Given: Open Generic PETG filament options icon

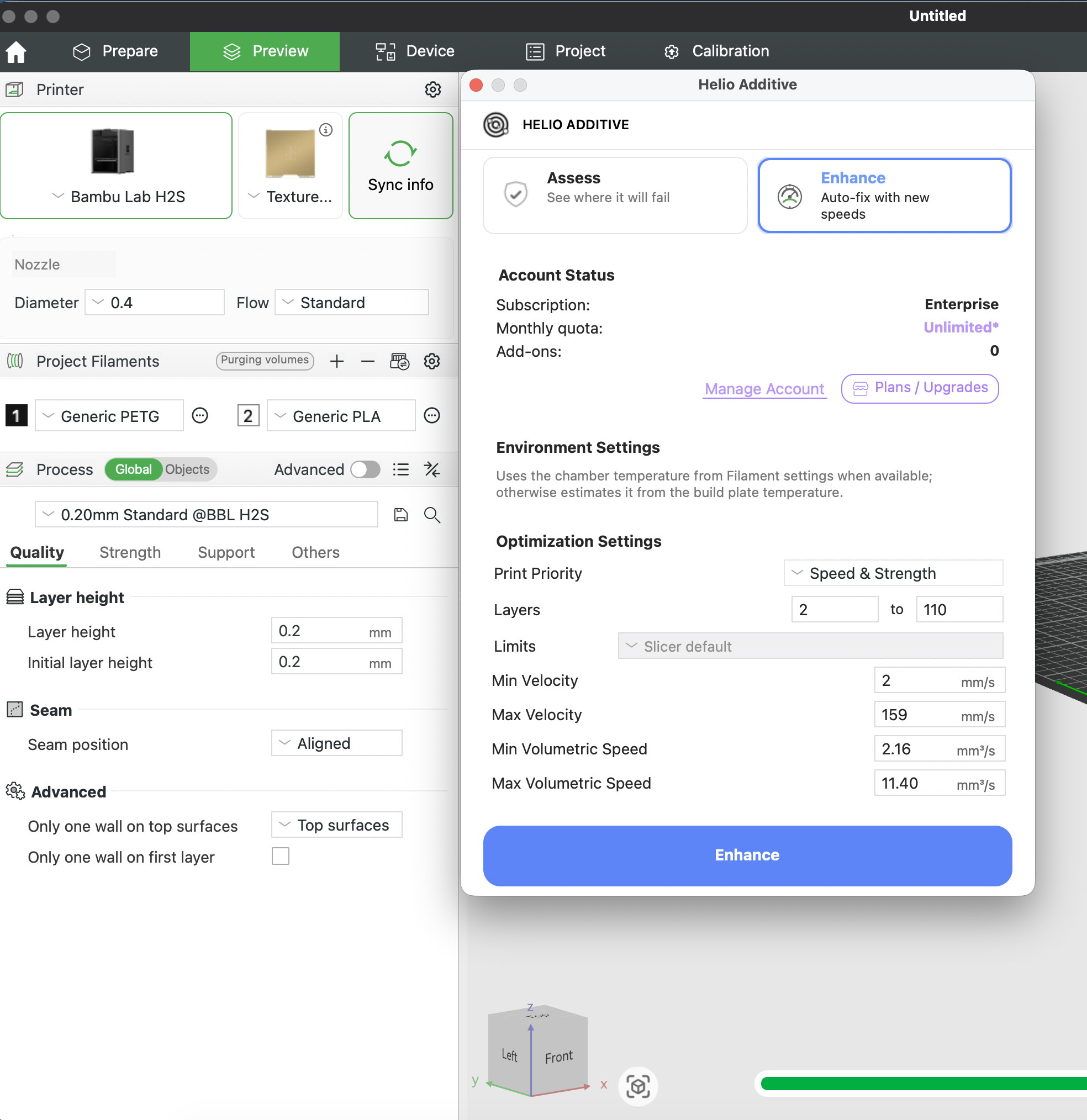Looking at the screenshot, I should [x=200, y=415].
